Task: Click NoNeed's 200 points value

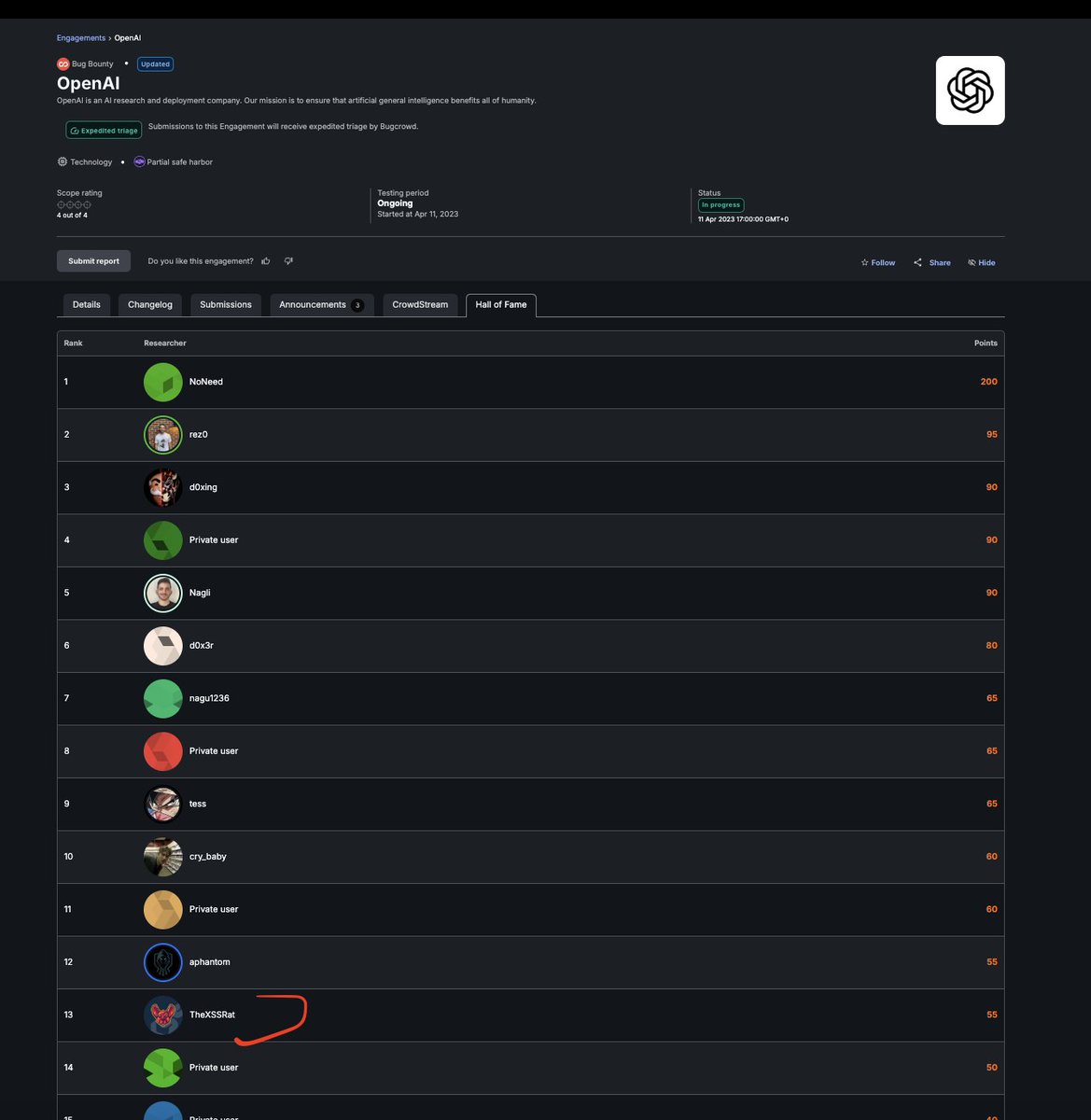Action: click(x=989, y=382)
